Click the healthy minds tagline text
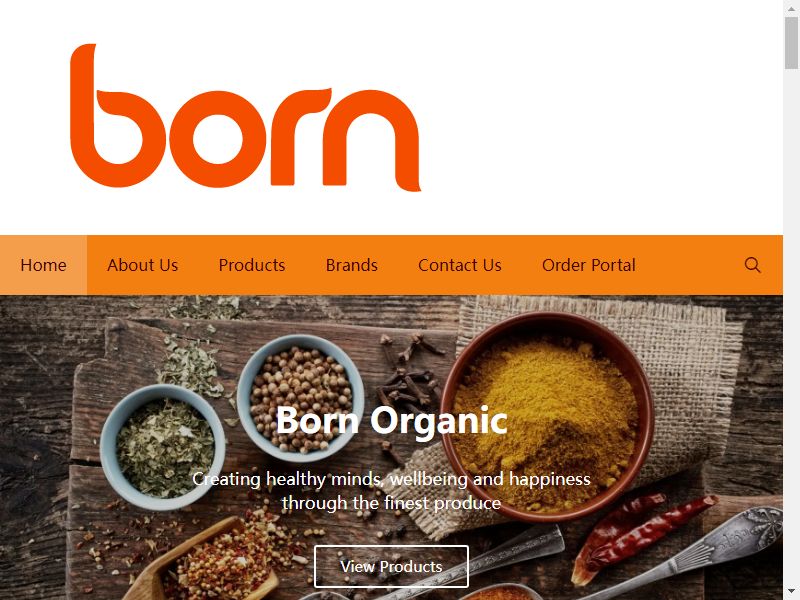The width and height of the screenshot is (800, 600). 391,491
